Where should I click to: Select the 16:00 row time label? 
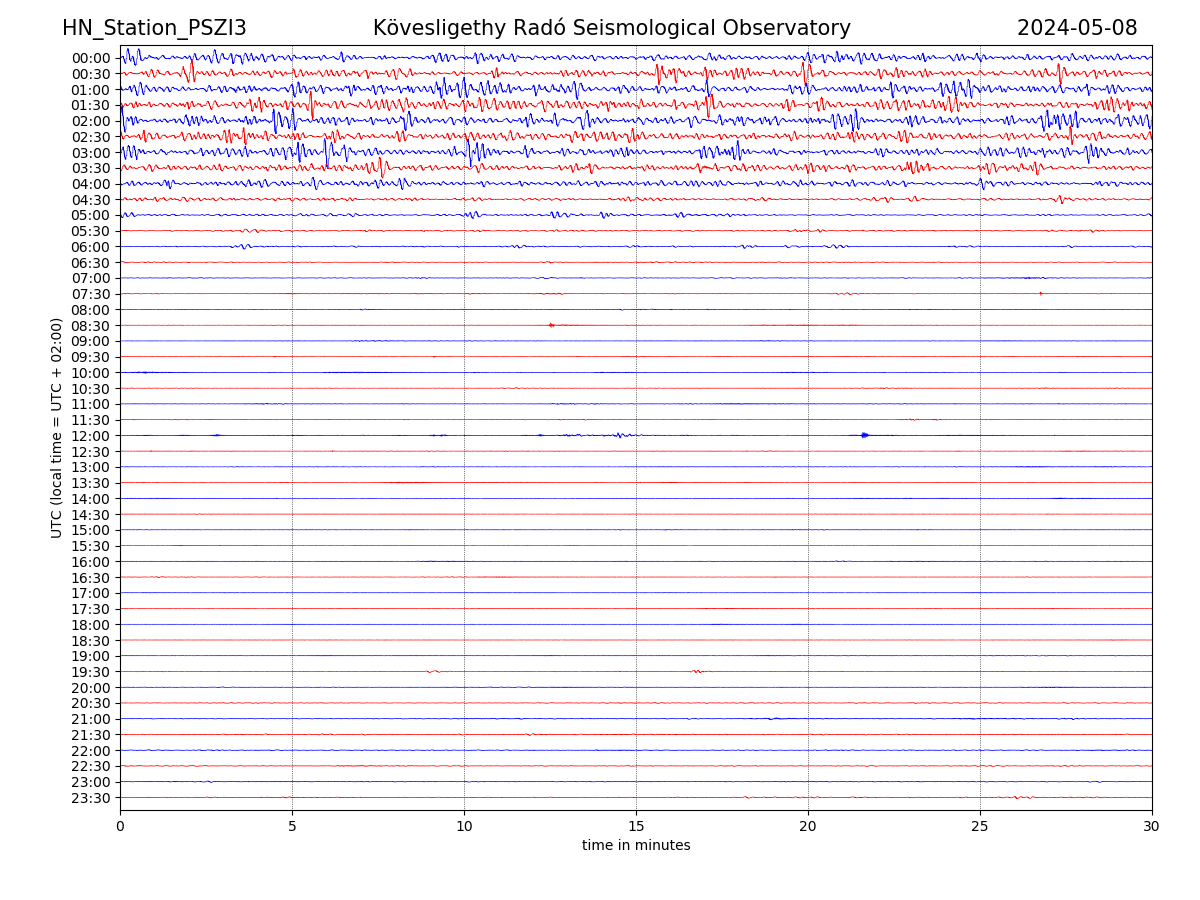[91, 562]
